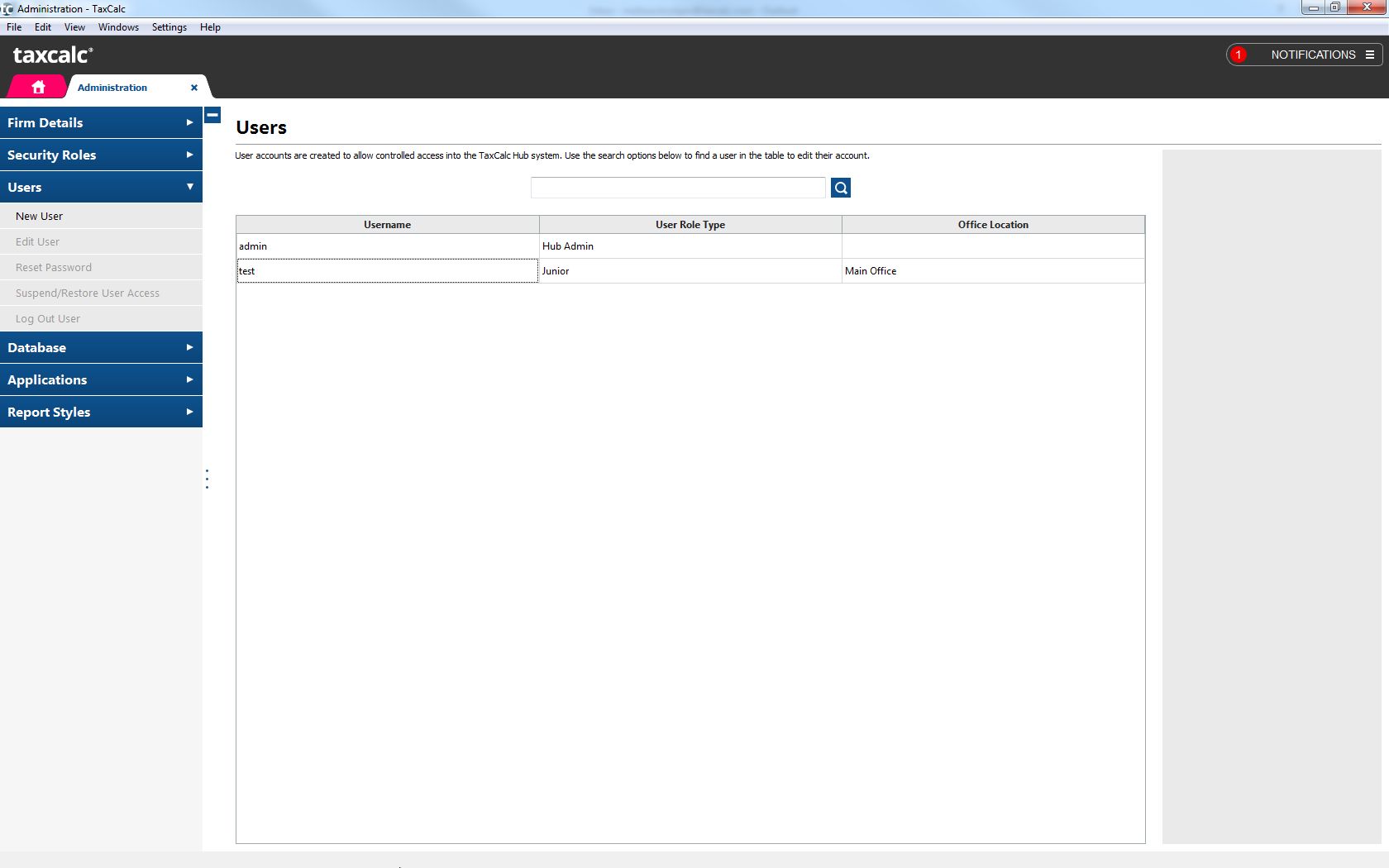Sort by the Office Location header
1389x868 pixels.
click(x=993, y=225)
